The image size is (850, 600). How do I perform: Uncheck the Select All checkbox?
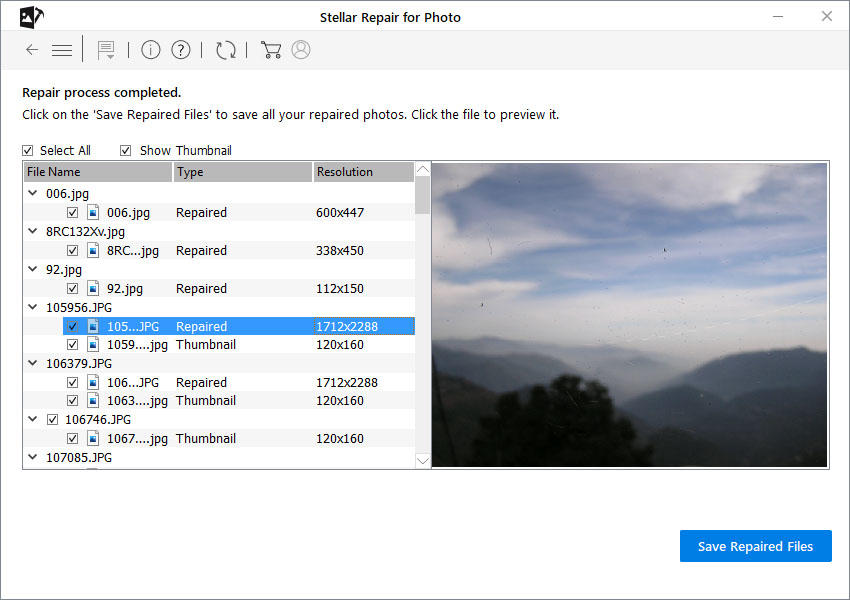tap(27, 150)
